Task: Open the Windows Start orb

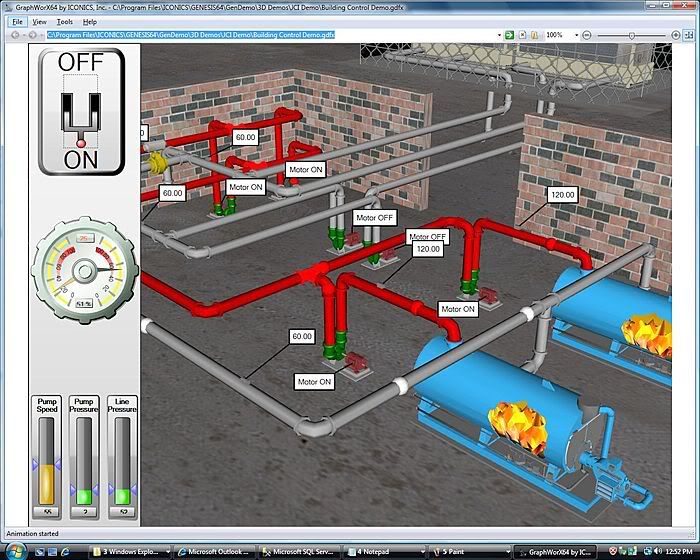Action: (17, 550)
